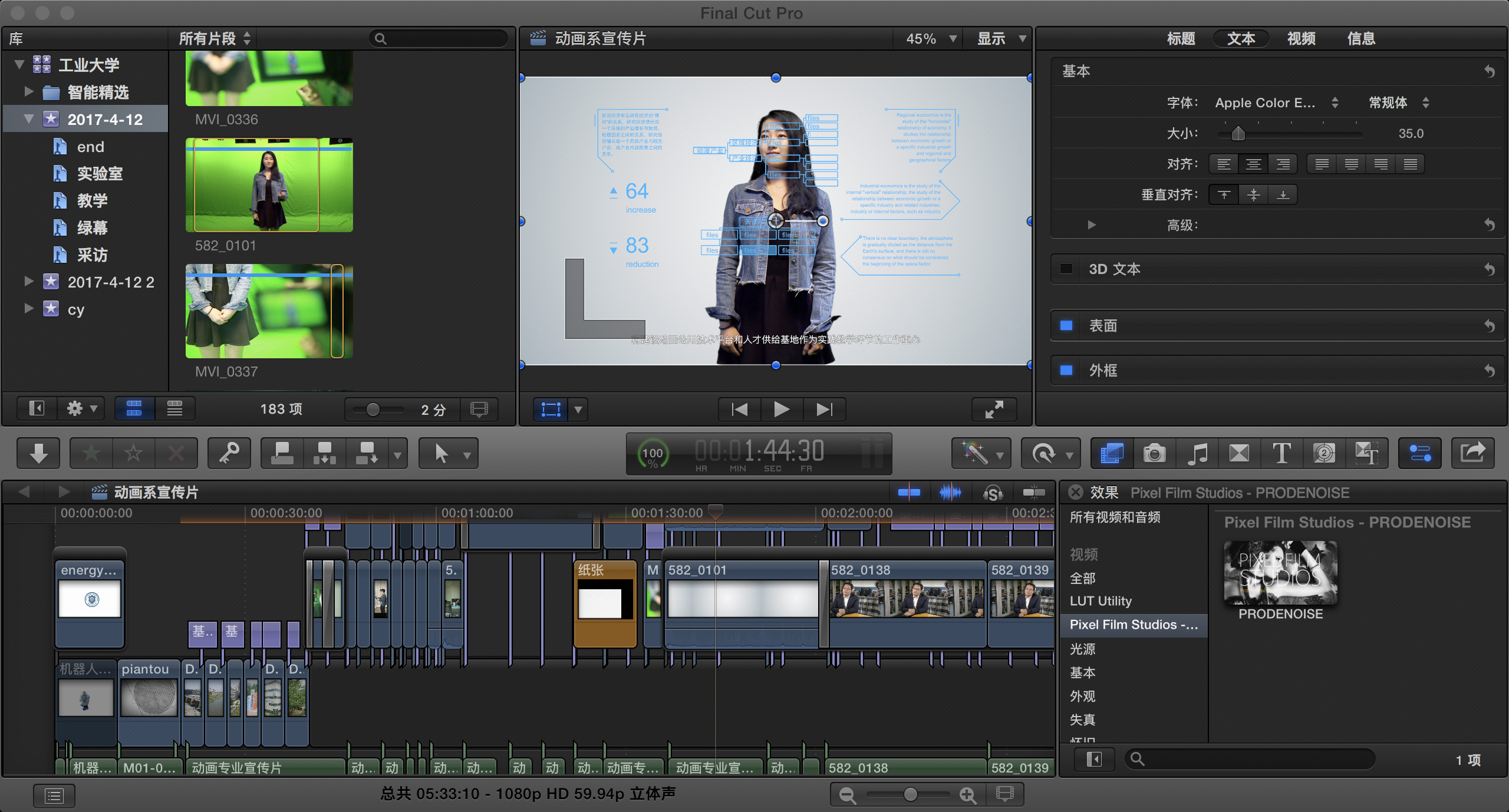Open the Titles browser T icon
Screen dimensions: 1509x812
coord(1281,453)
